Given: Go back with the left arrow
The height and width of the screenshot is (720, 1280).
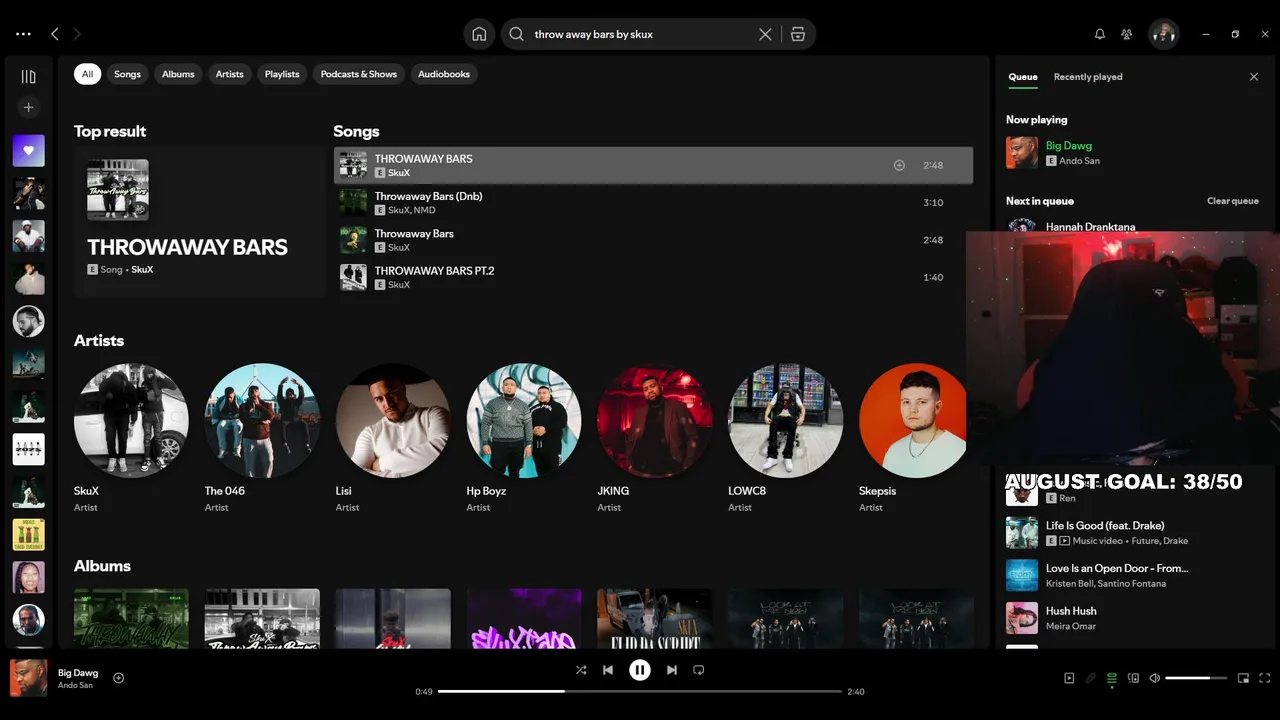Looking at the screenshot, I should coord(55,34).
